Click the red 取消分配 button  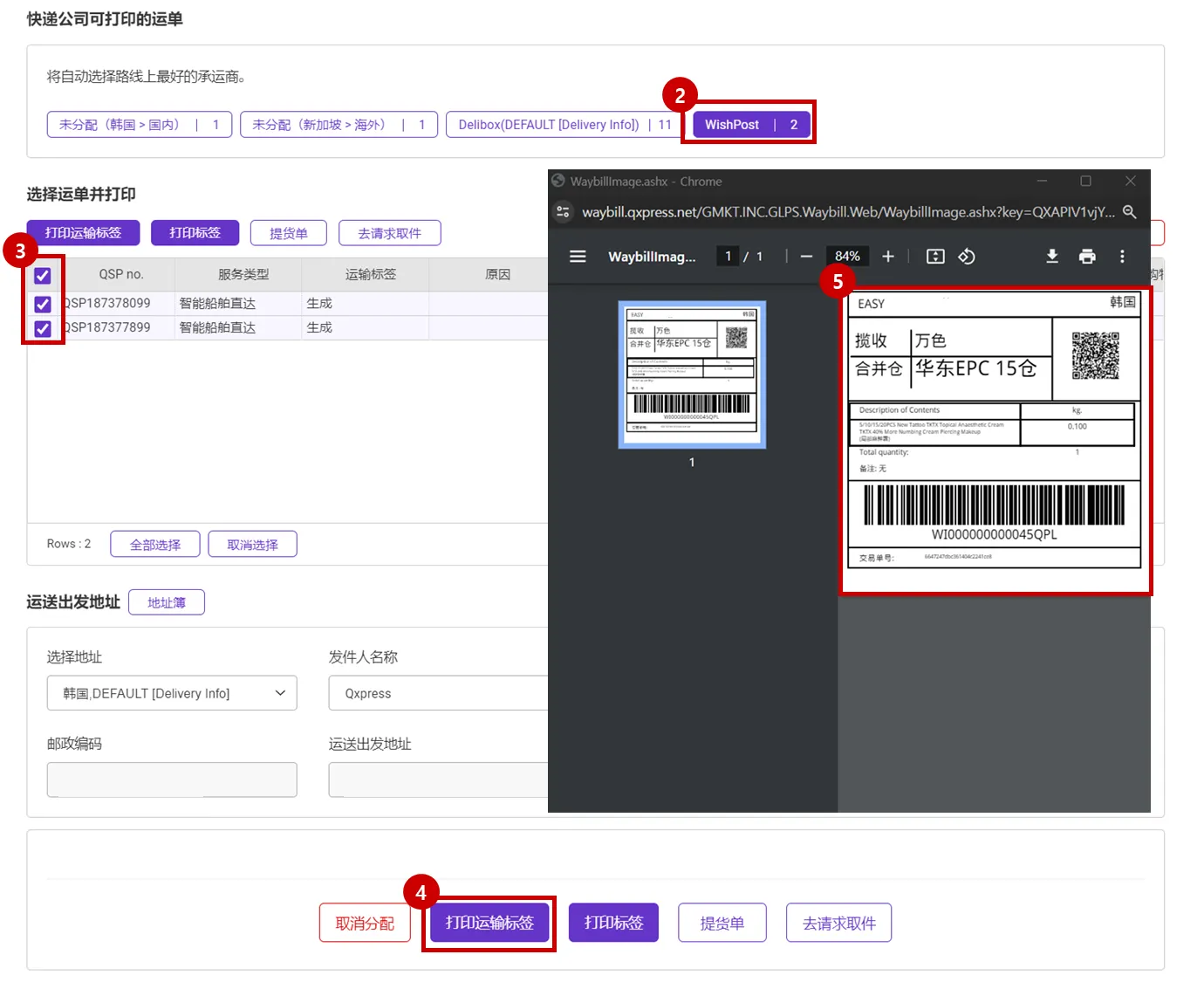point(365,924)
